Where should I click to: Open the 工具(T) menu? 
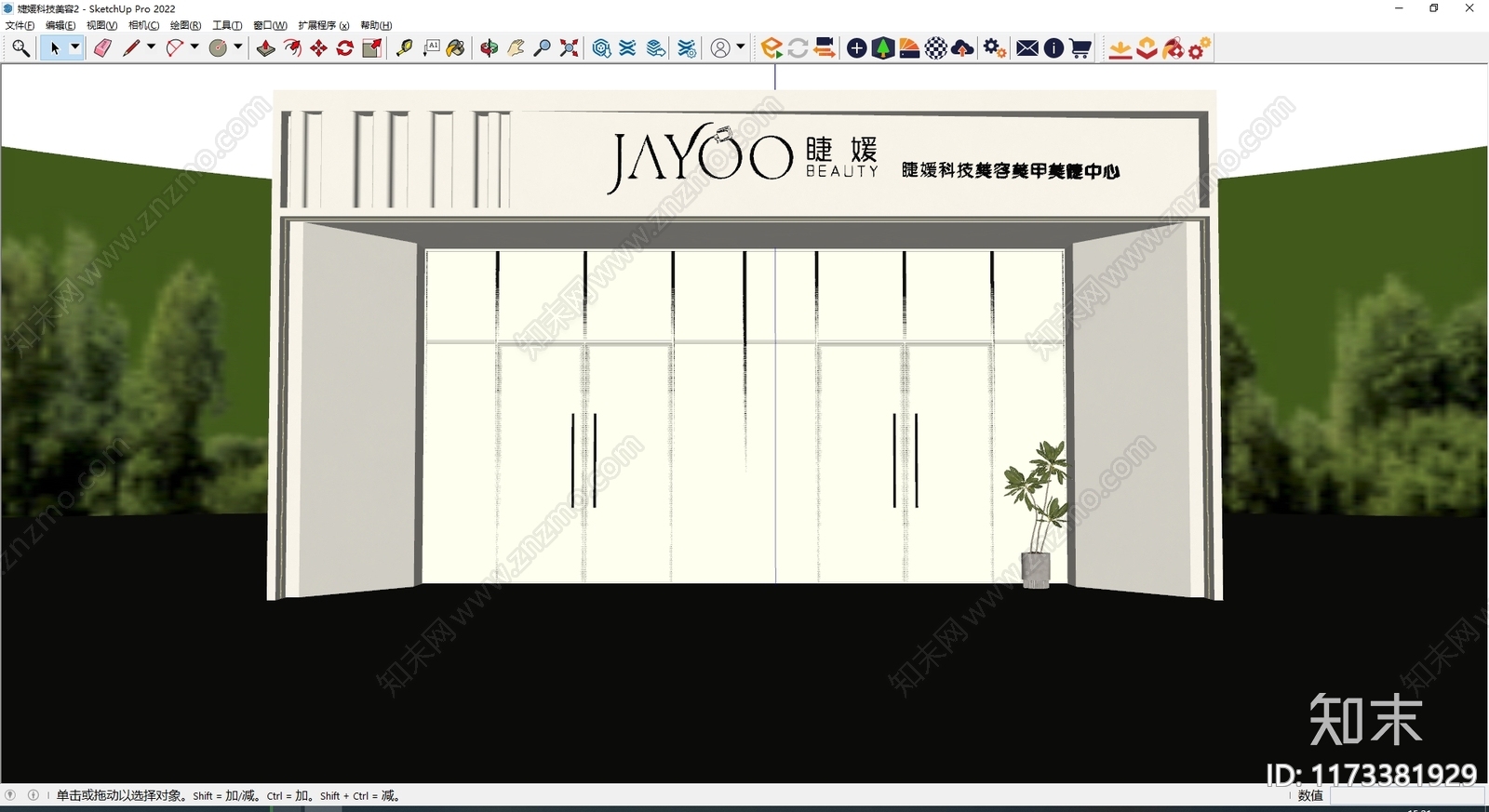point(227,26)
